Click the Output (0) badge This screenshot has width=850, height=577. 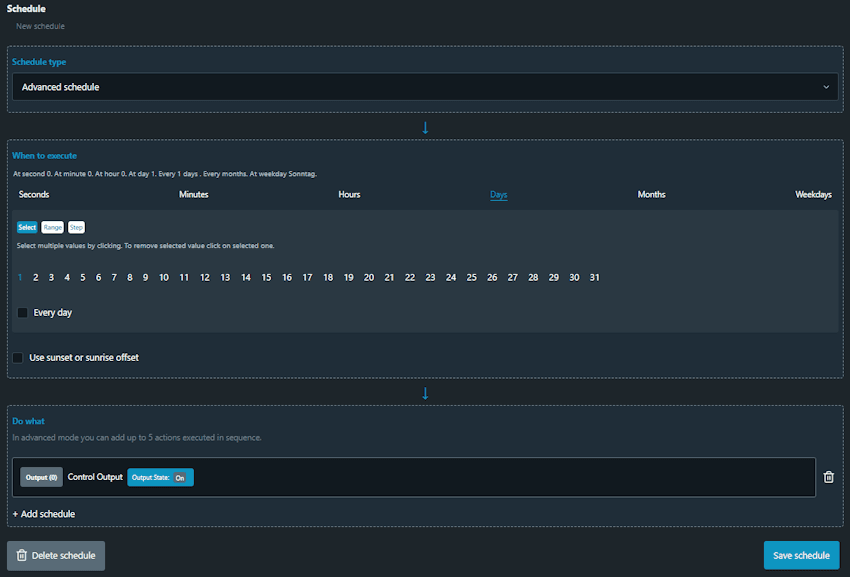[x=41, y=477]
